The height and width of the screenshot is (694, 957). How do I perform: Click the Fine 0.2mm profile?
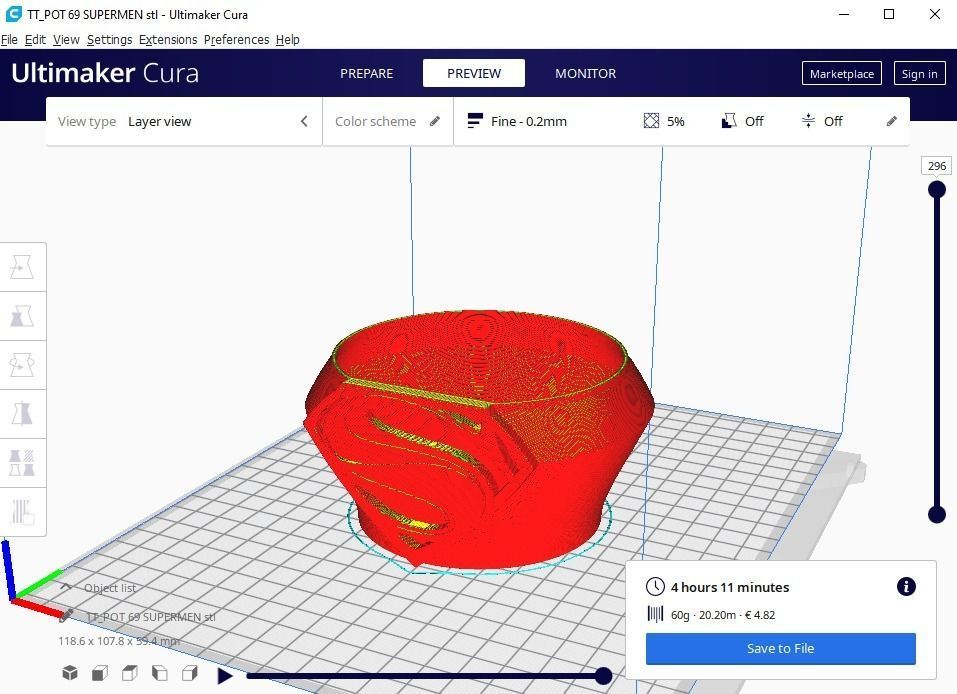(517, 121)
